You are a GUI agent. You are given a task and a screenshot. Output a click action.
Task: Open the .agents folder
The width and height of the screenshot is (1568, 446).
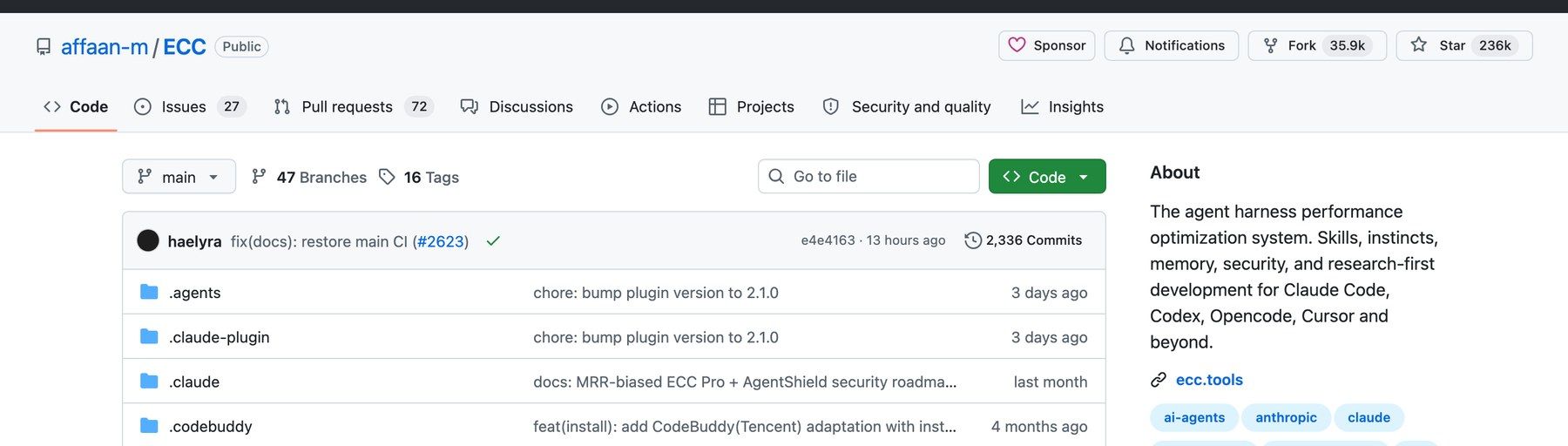(194, 293)
